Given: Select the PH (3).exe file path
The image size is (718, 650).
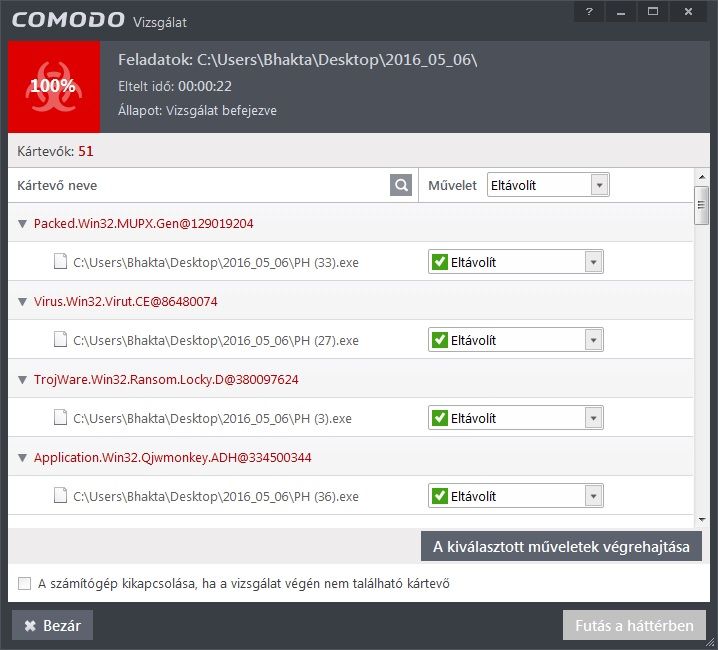Looking at the screenshot, I should [212, 418].
